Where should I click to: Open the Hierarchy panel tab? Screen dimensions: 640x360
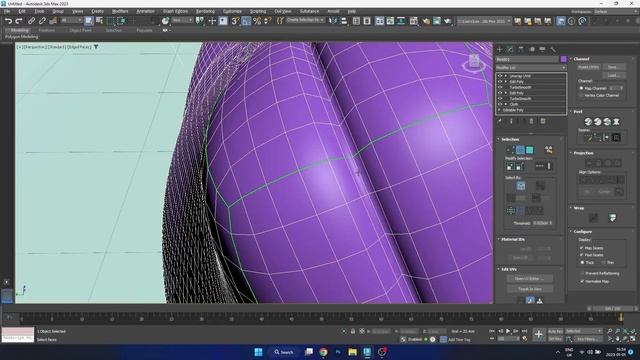521,49
